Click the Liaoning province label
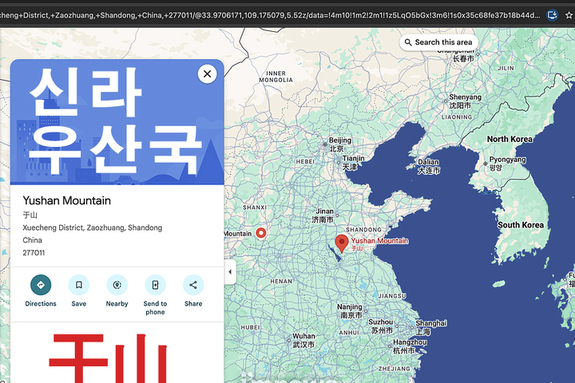 pos(457,117)
